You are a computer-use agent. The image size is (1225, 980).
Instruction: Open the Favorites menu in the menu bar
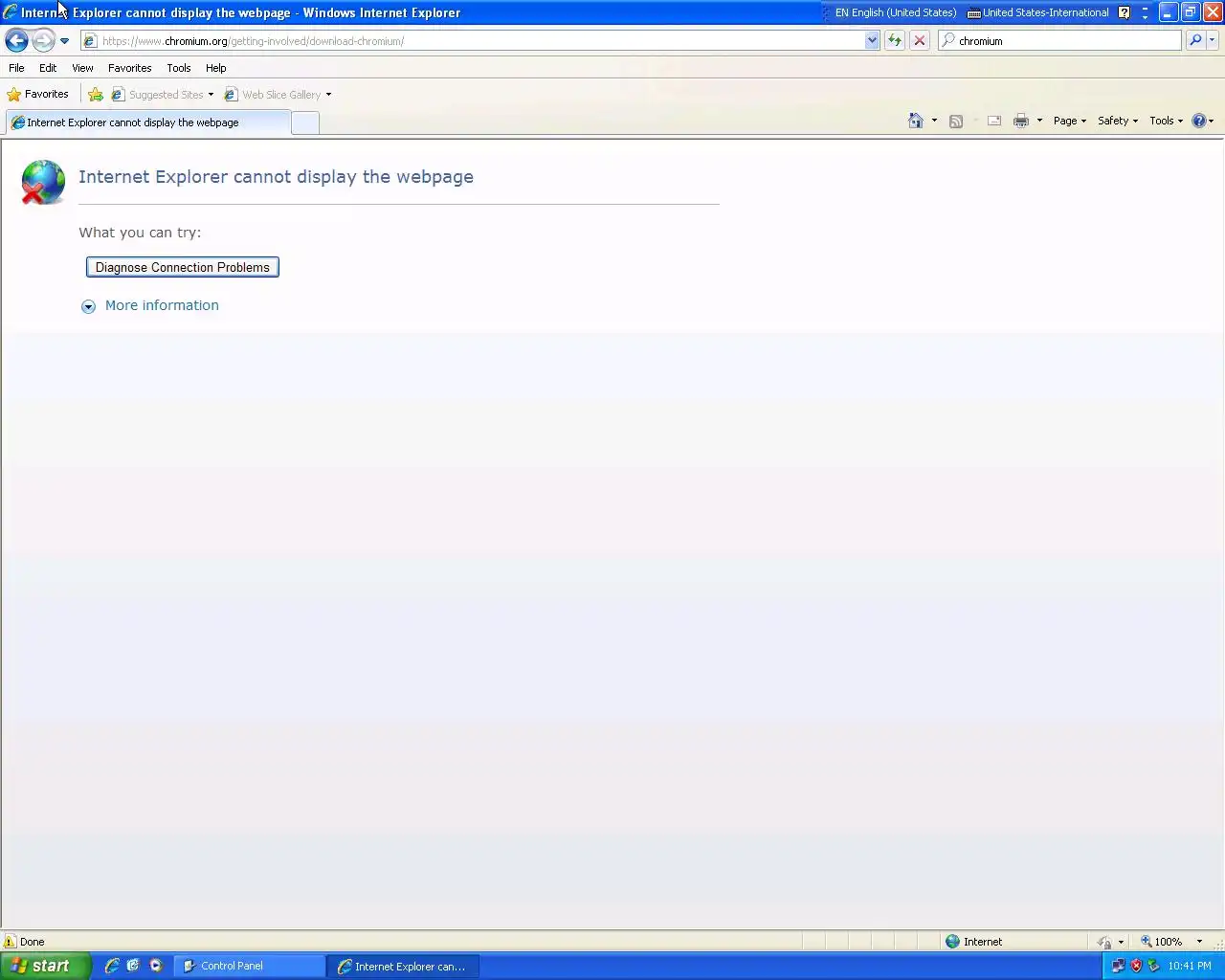point(129,68)
